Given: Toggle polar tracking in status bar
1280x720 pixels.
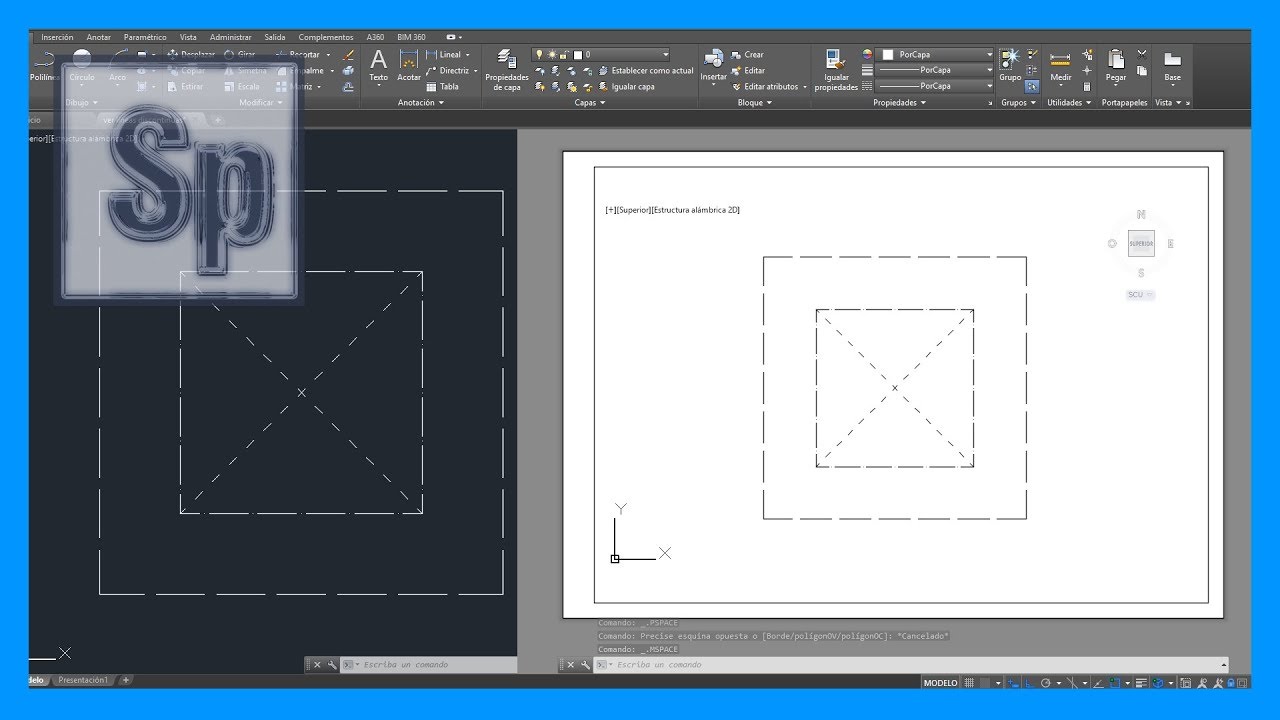Looking at the screenshot, I should [x=1045, y=683].
